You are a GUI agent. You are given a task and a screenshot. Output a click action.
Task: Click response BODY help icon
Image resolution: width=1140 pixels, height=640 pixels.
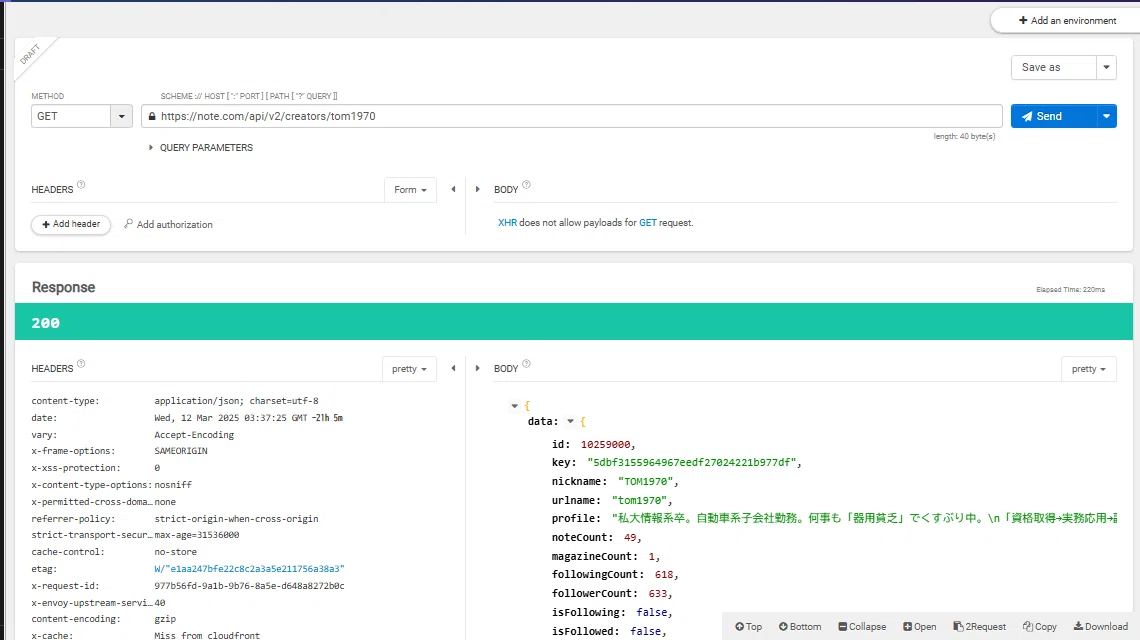(x=526, y=364)
